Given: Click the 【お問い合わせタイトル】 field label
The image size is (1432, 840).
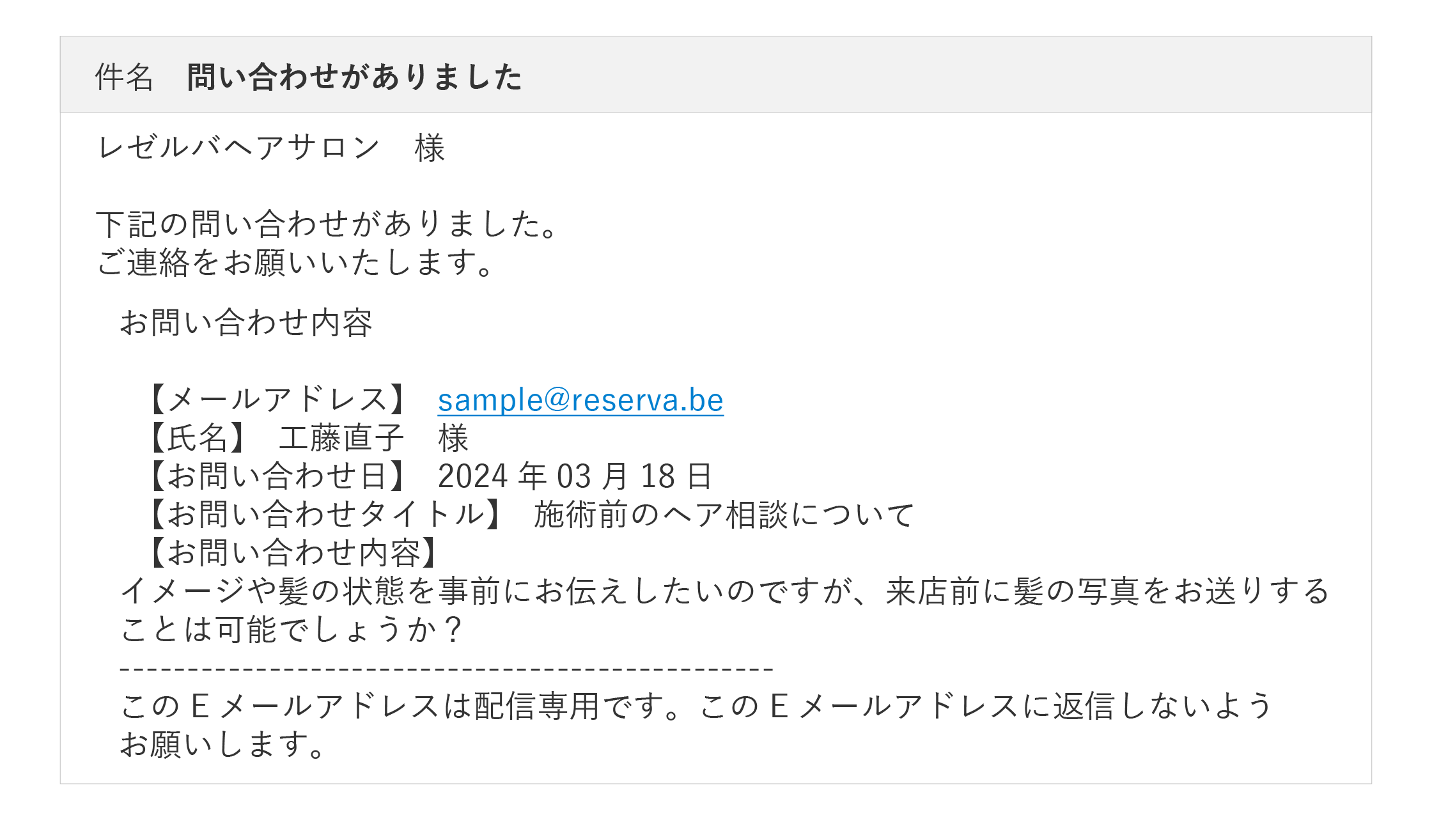Looking at the screenshot, I should (325, 515).
